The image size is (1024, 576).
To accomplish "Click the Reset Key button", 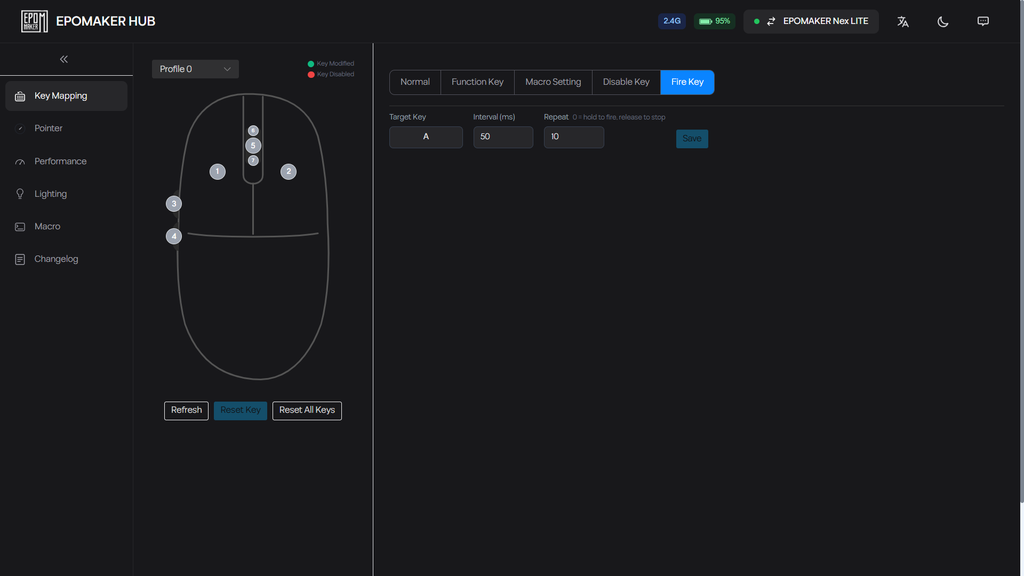I will pyautogui.click(x=240, y=410).
